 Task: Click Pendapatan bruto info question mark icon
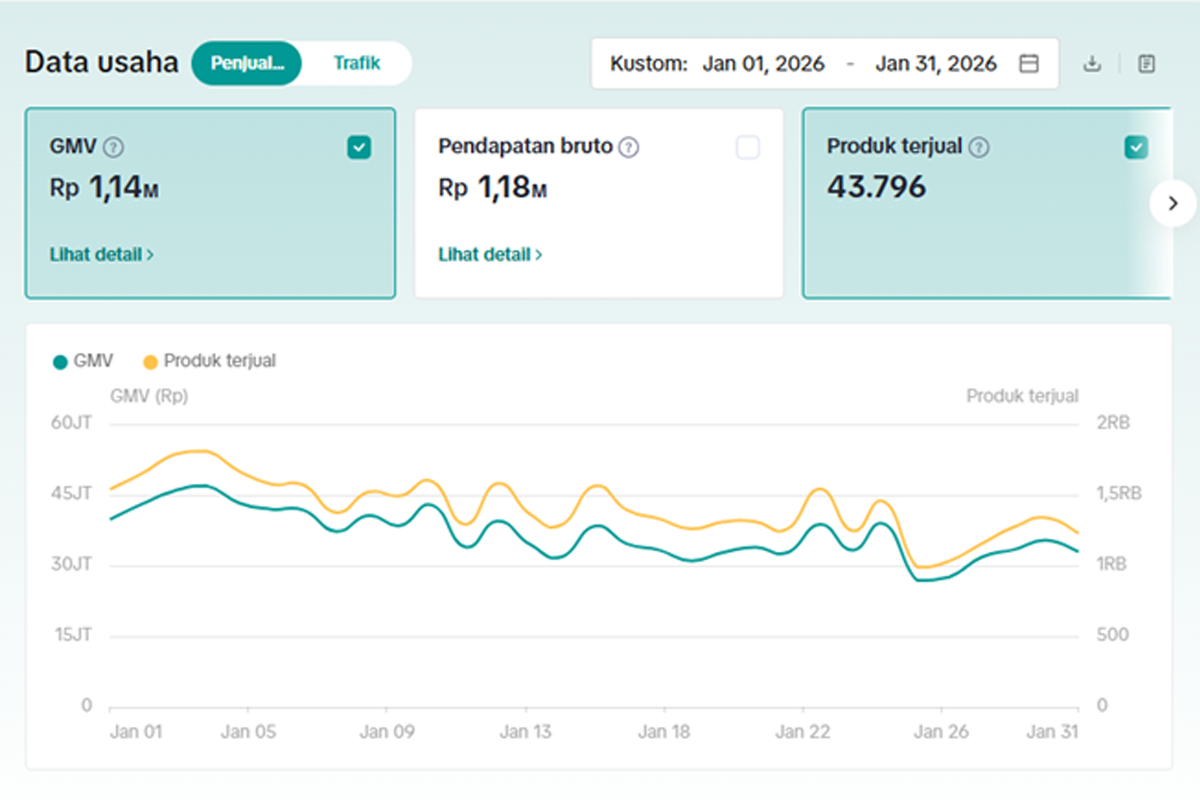coord(628,148)
